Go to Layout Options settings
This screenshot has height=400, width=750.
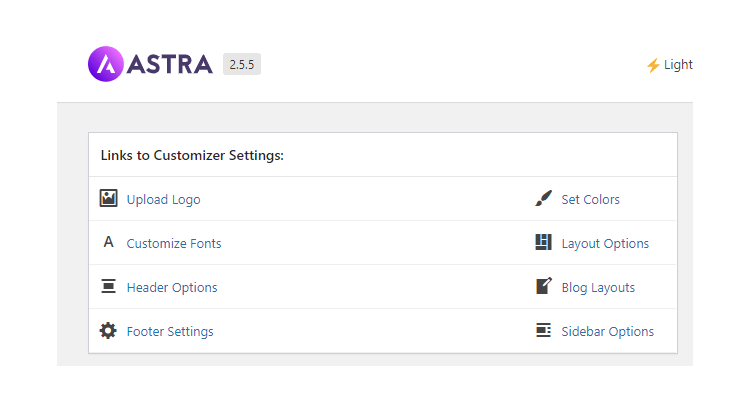tap(605, 244)
